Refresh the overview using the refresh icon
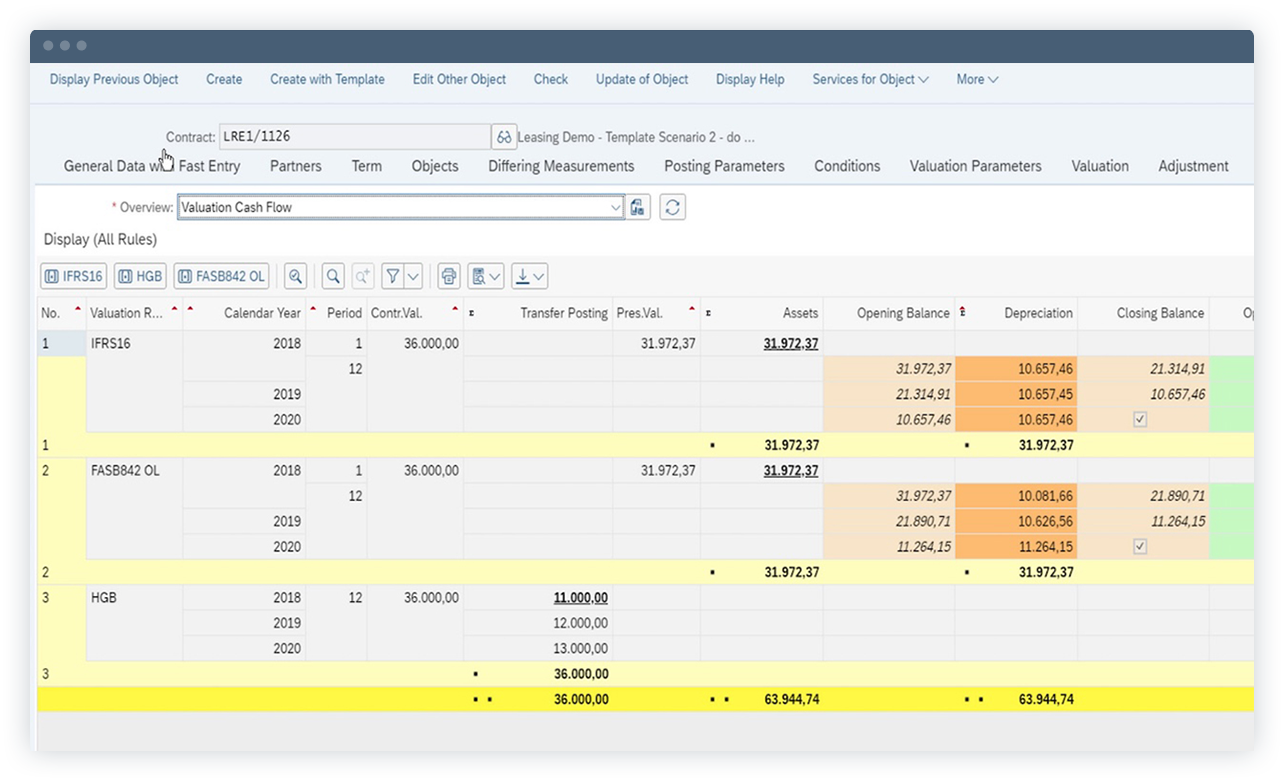 coord(672,207)
